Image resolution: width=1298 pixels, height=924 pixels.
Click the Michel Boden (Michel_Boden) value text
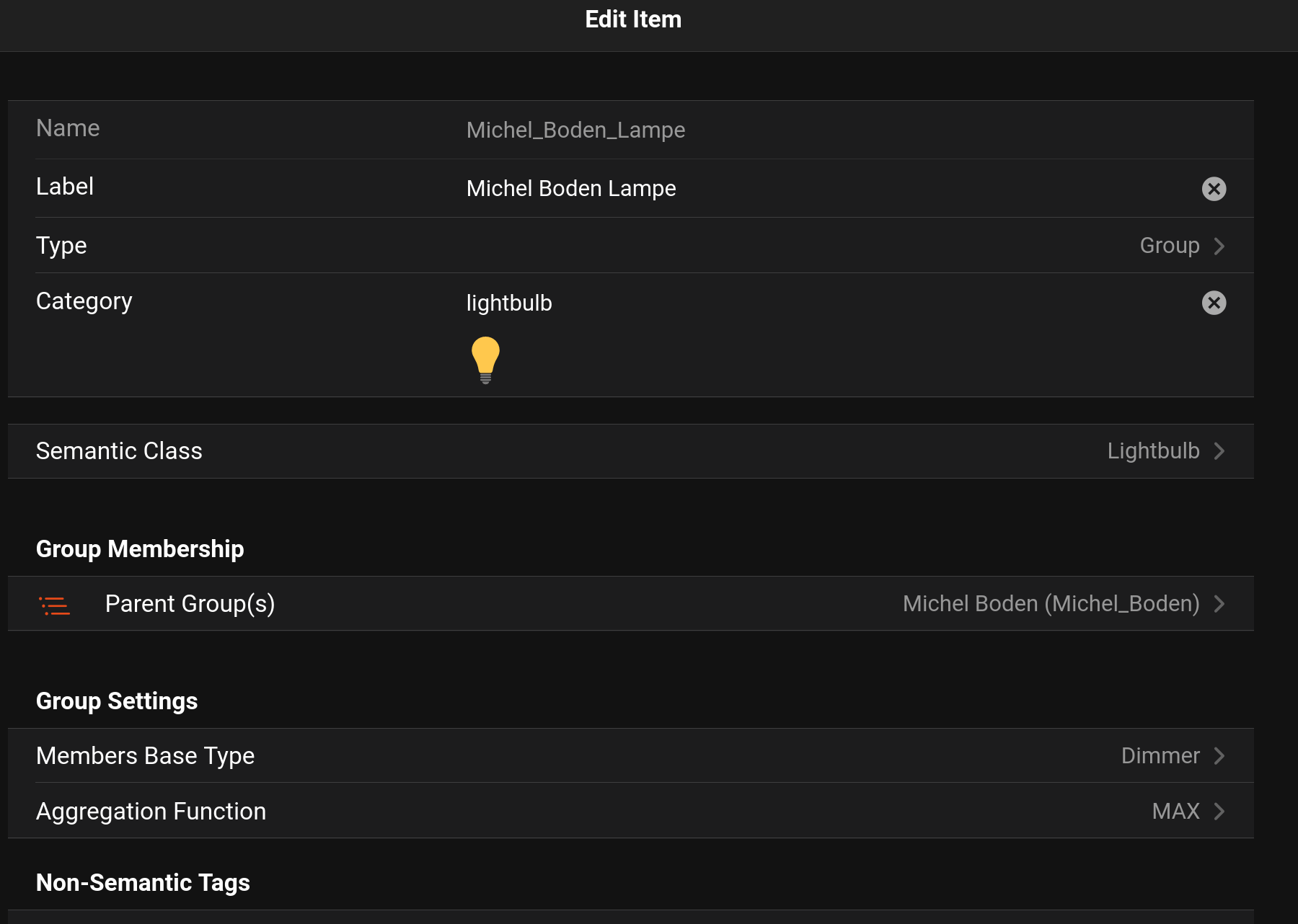pyautogui.click(x=1051, y=604)
